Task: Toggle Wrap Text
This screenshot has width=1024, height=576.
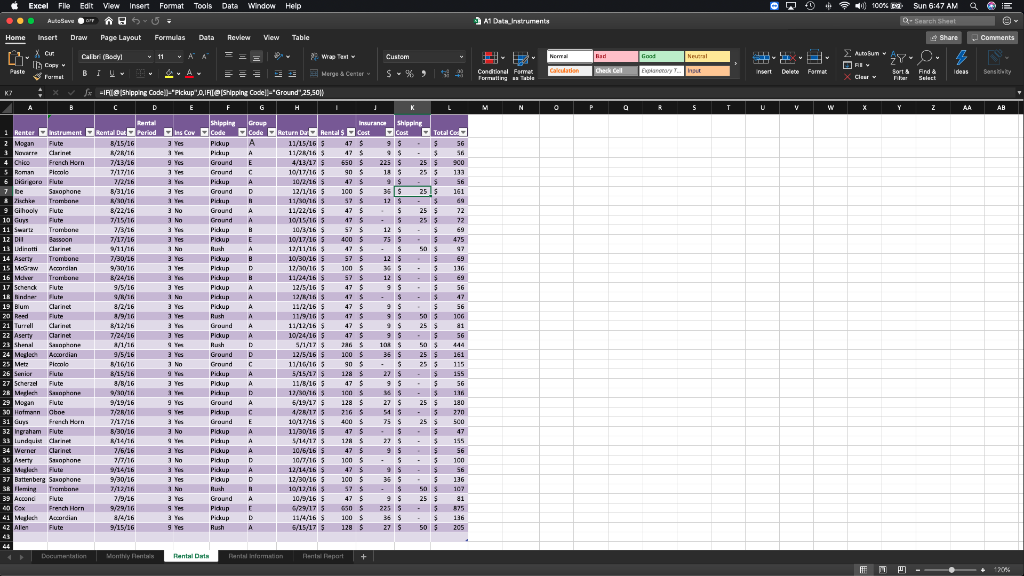Action: (x=333, y=57)
